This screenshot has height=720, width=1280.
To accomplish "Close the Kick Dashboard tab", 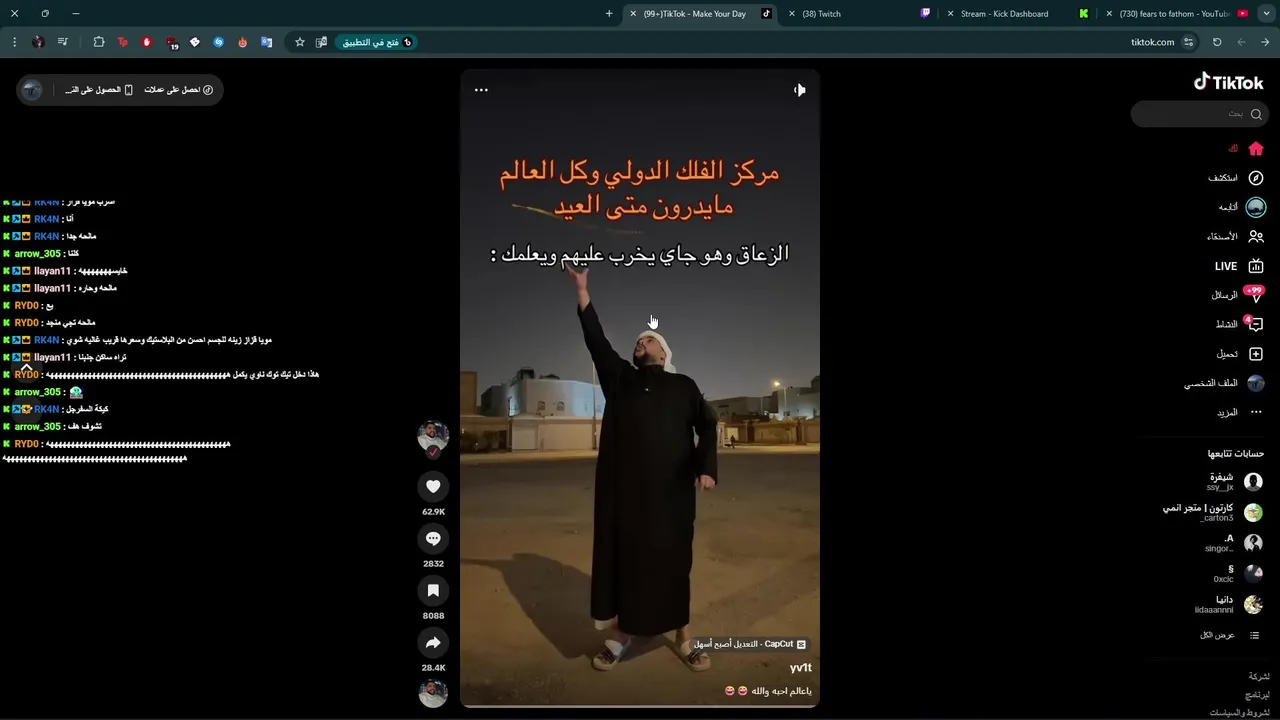I will click(950, 14).
